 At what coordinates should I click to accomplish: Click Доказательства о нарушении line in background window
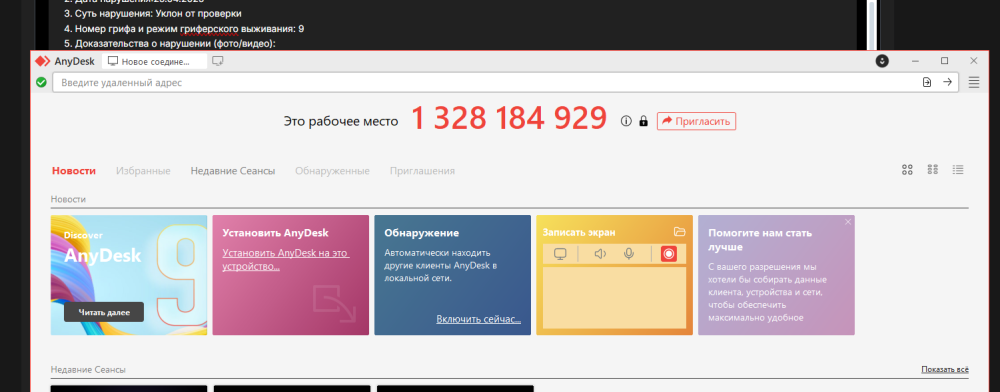[x=170, y=44]
